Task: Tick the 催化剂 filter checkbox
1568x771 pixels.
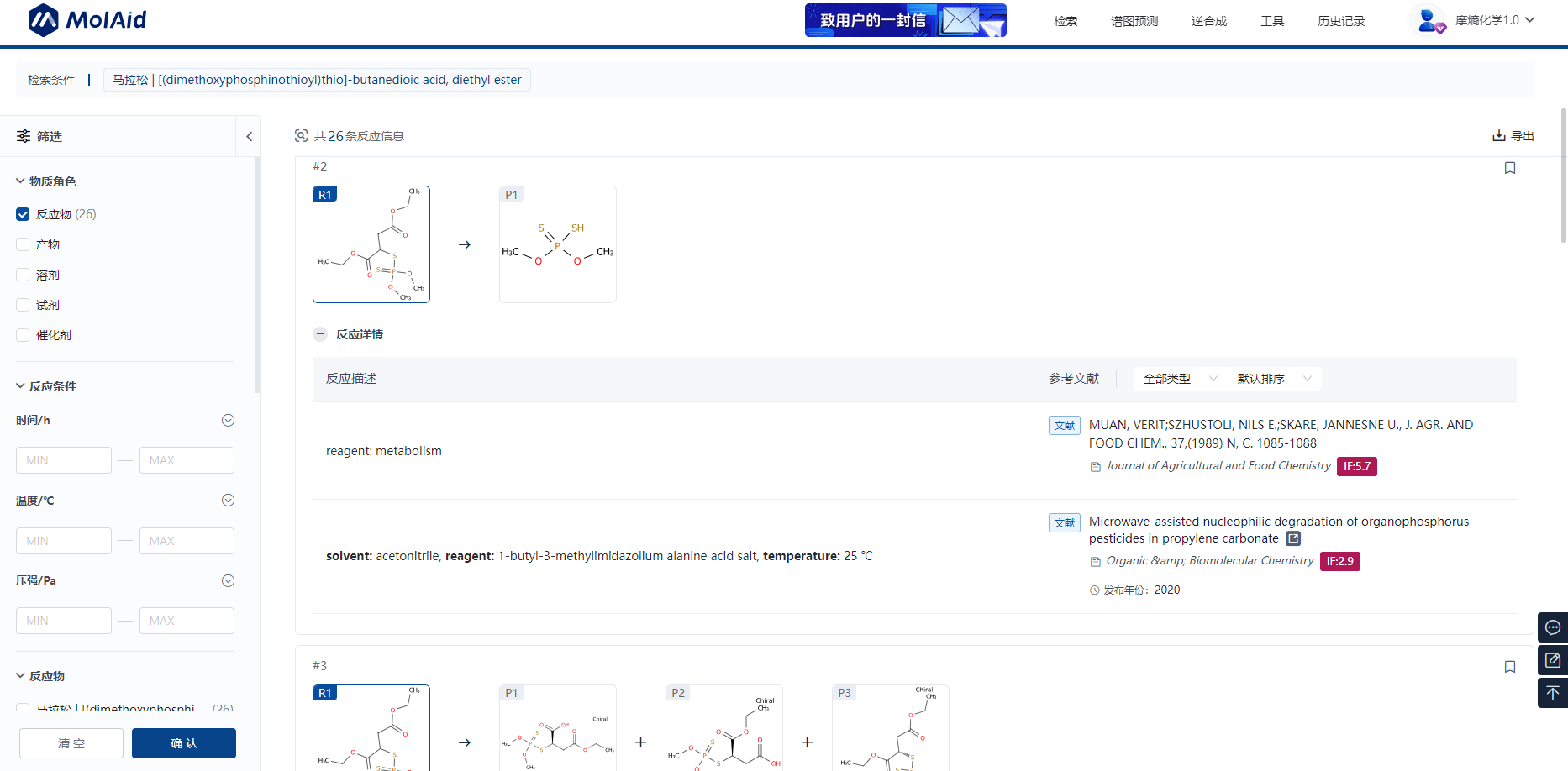Action: coord(23,335)
